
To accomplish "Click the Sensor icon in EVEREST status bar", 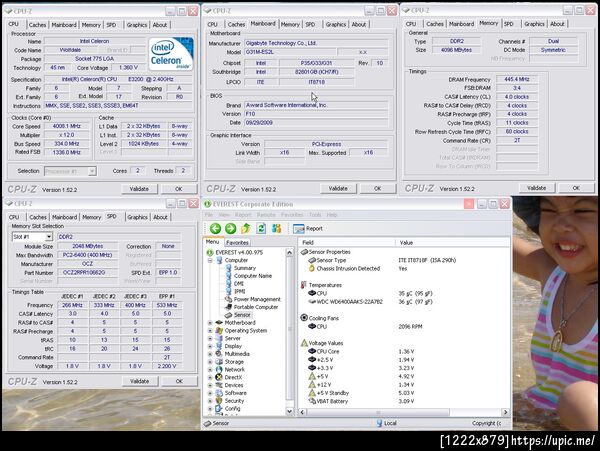I will pyautogui.click(x=208, y=423).
